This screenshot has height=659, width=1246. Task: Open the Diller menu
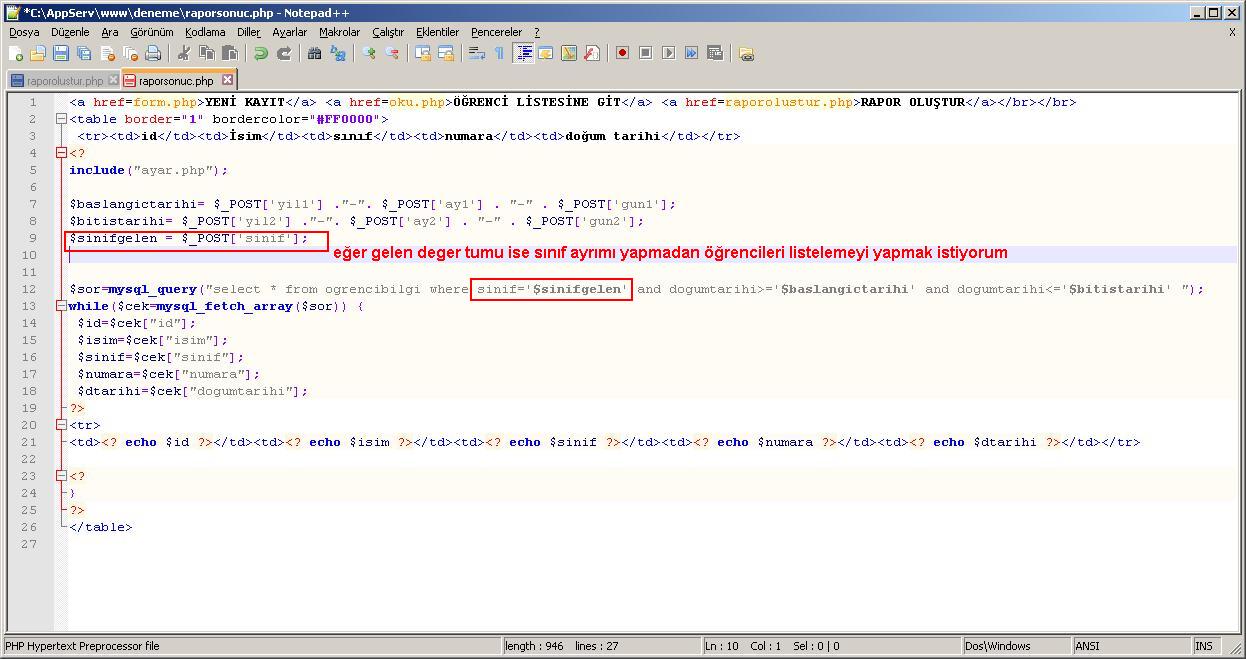pos(249,32)
